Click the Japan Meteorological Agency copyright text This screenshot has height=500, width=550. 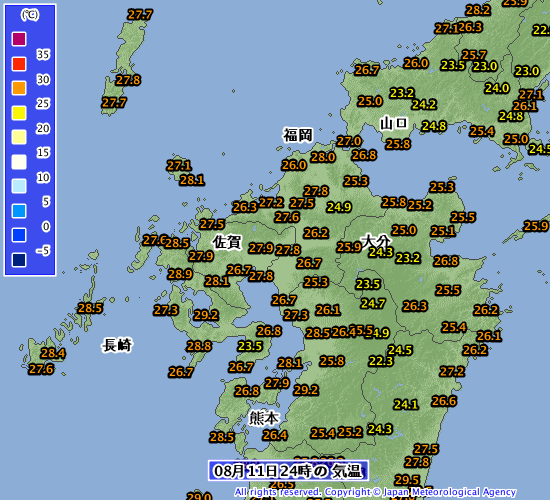(375, 492)
